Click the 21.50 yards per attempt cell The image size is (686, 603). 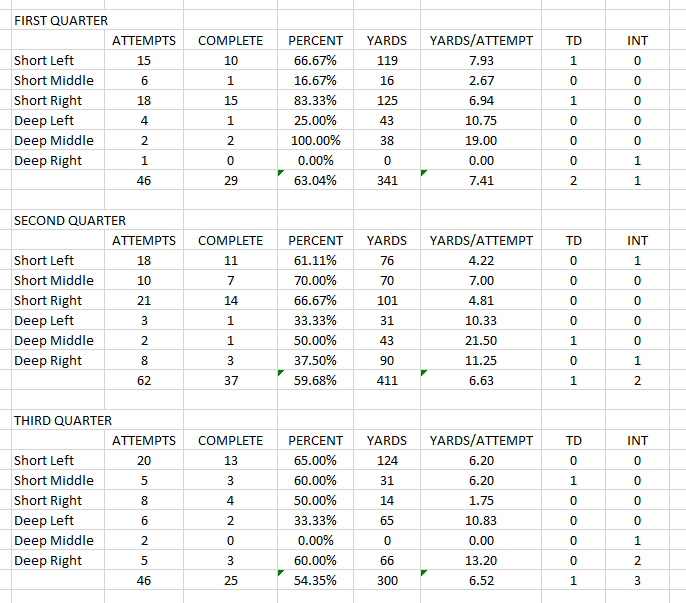[x=481, y=341]
